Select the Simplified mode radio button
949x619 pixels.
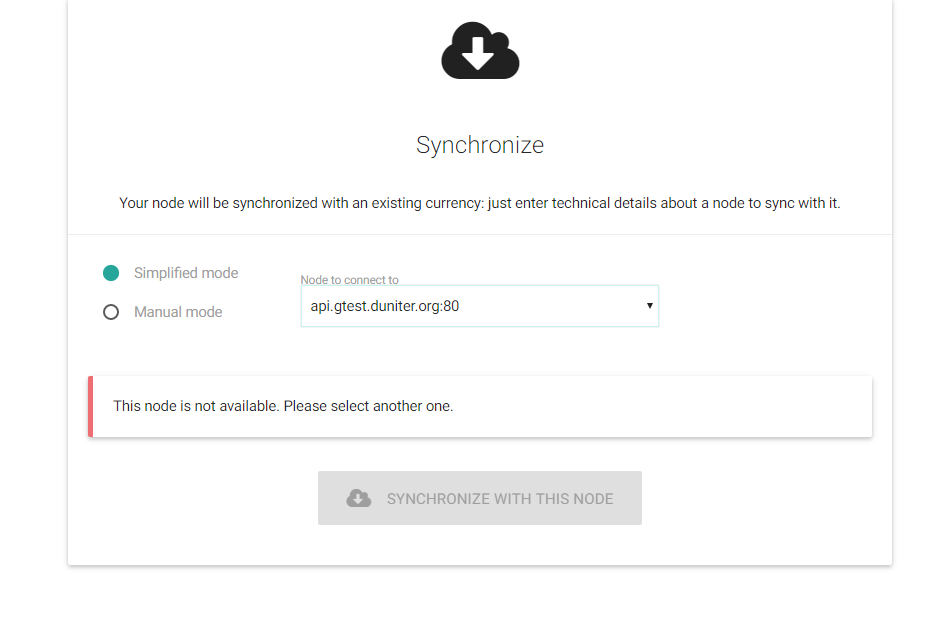point(111,273)
